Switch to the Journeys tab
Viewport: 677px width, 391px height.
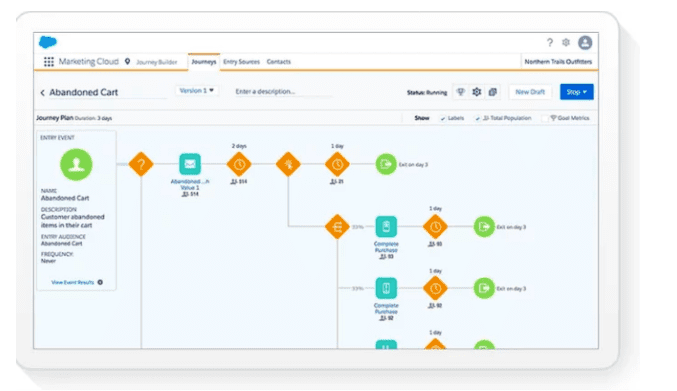coord(203,62)
